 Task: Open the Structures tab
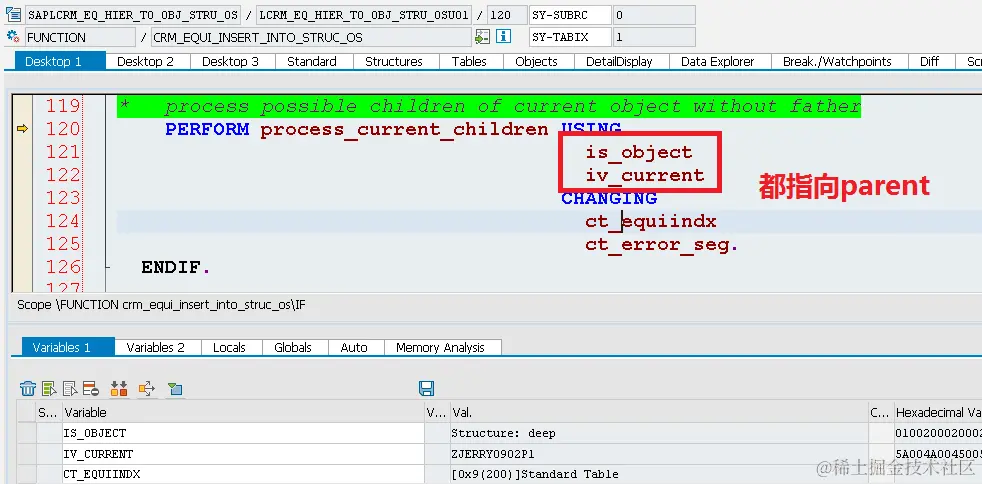point(394,61)
